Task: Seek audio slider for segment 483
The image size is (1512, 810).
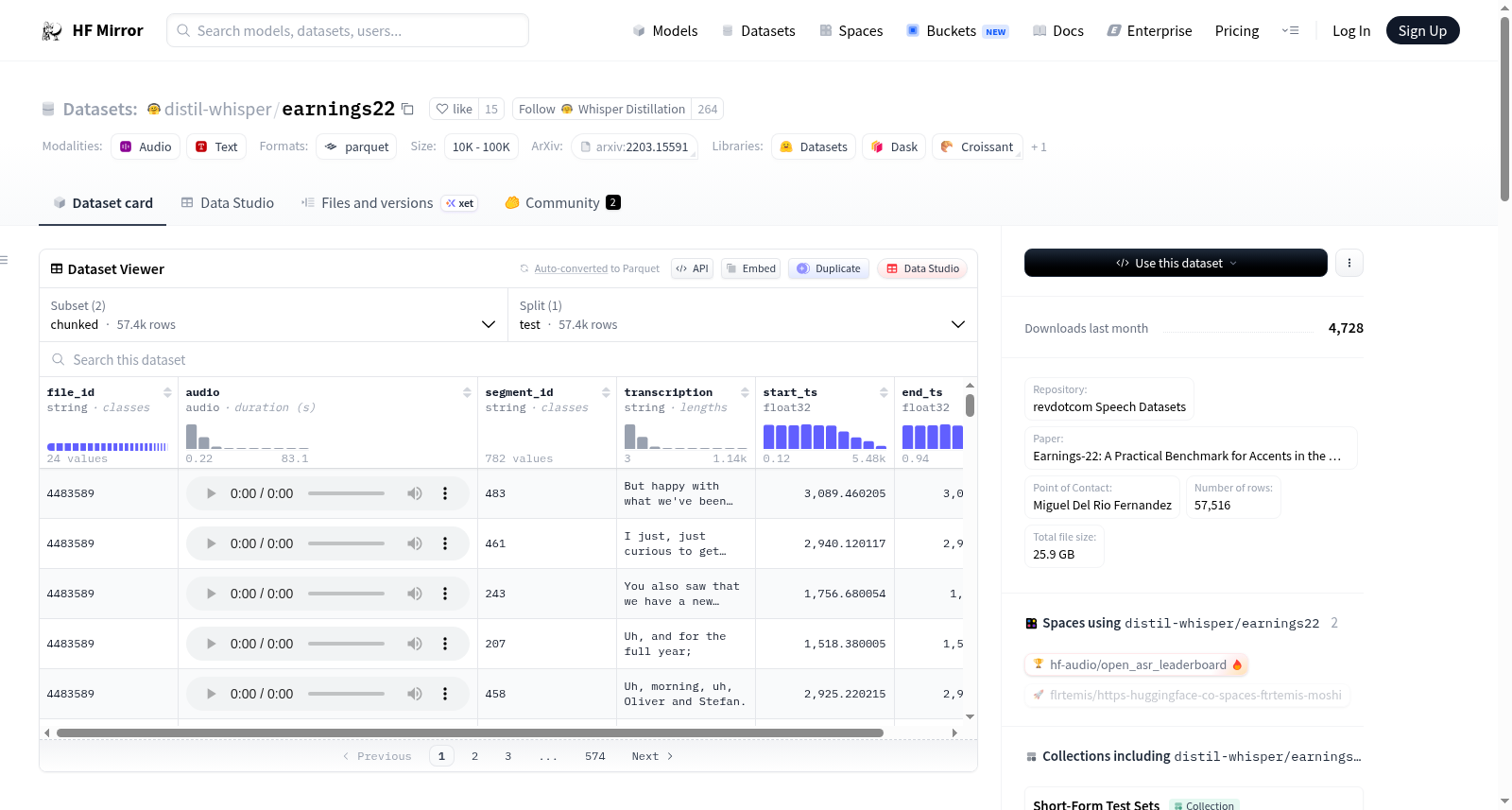Action: click(346, 493)
